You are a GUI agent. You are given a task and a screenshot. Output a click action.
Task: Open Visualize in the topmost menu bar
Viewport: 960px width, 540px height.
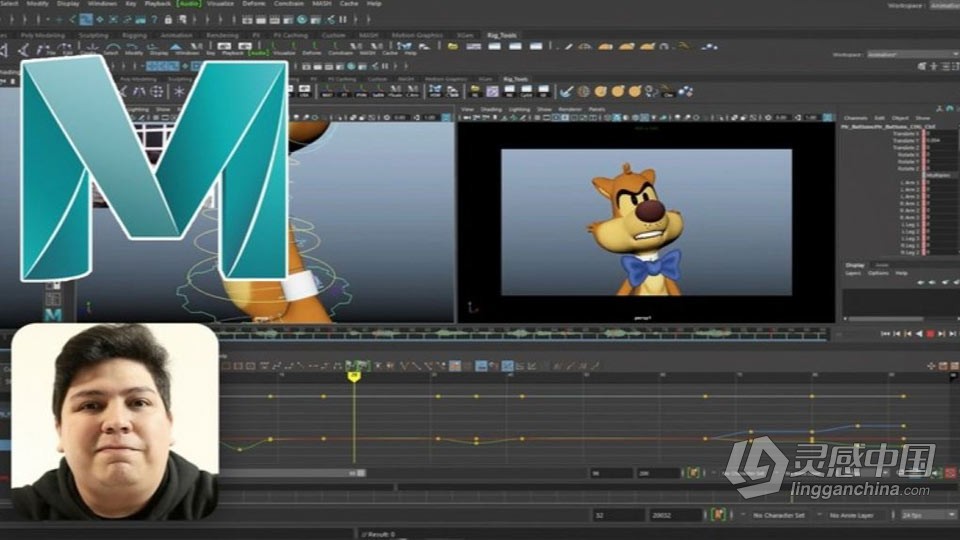pos(220,3)
